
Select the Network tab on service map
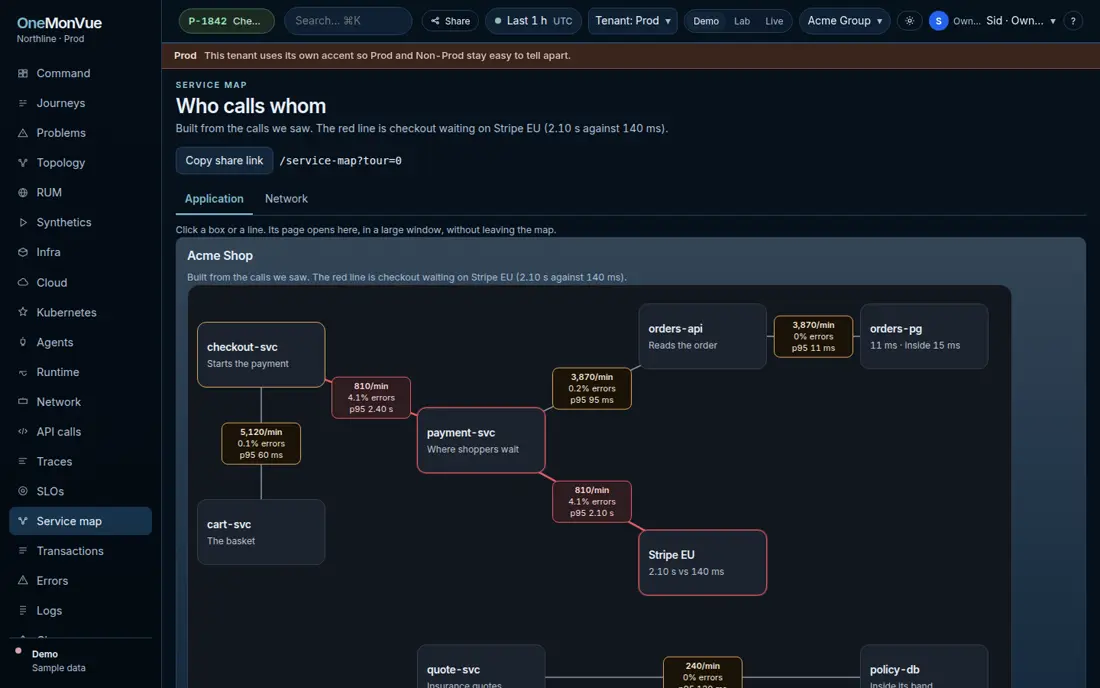286,198
